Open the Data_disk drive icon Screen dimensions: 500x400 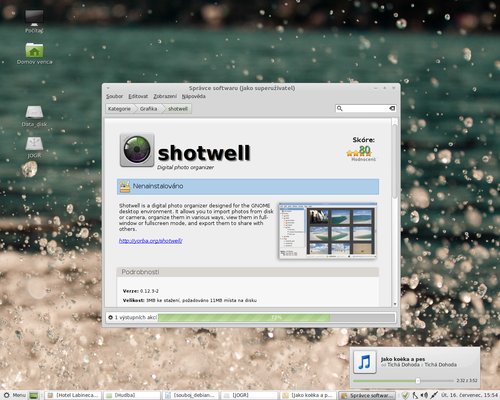tap(34, 116)
